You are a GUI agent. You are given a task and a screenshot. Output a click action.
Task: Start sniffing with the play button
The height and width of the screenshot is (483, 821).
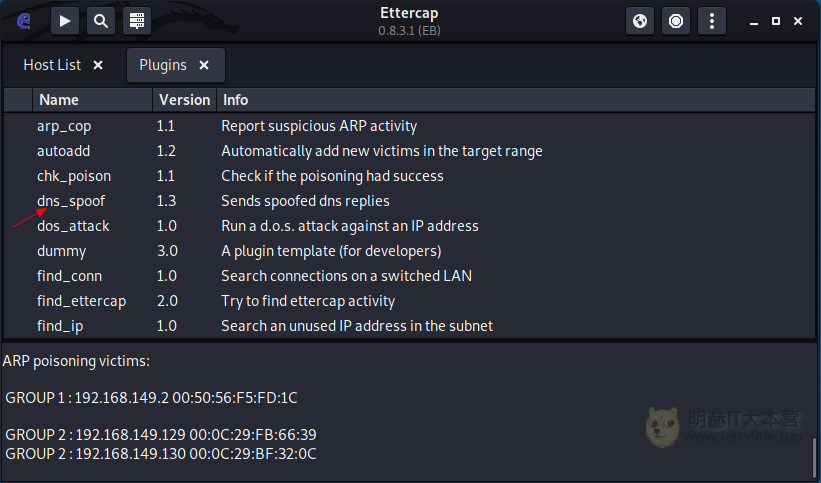pos(65,21)
